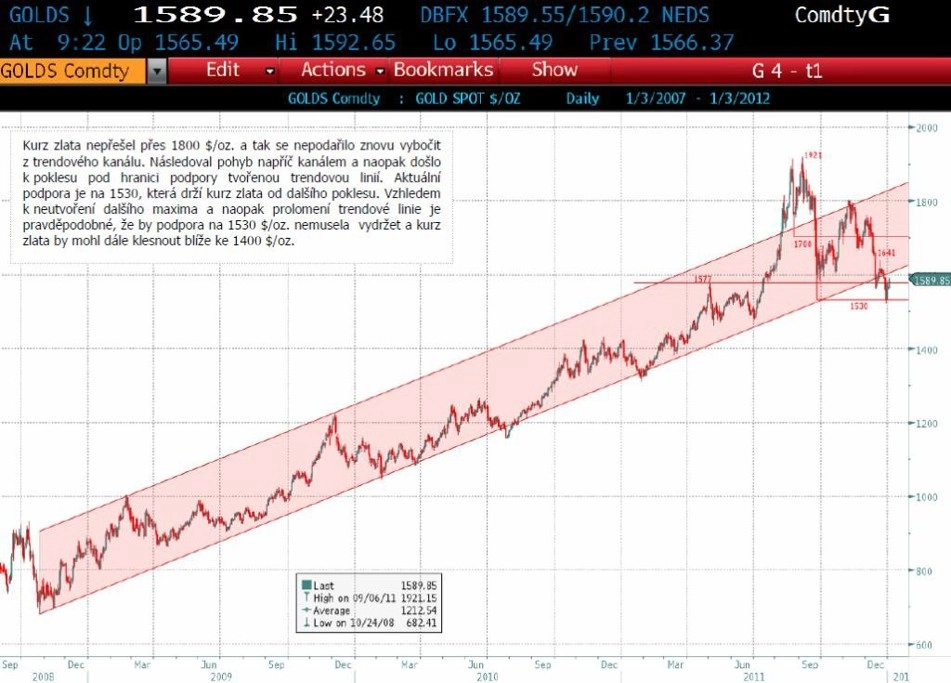Image resolution: width=951 pixels, height=683 pixels.
Task: Open the Edit menu
Action: 223,70
